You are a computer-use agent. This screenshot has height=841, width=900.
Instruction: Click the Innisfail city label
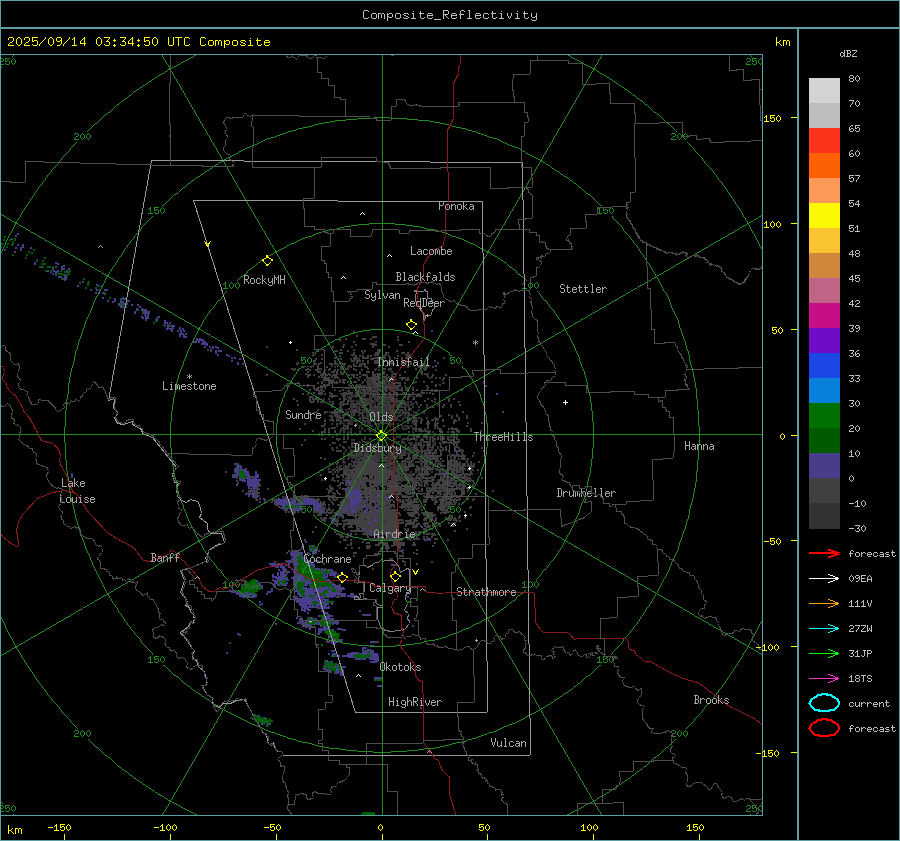point(403,362)
